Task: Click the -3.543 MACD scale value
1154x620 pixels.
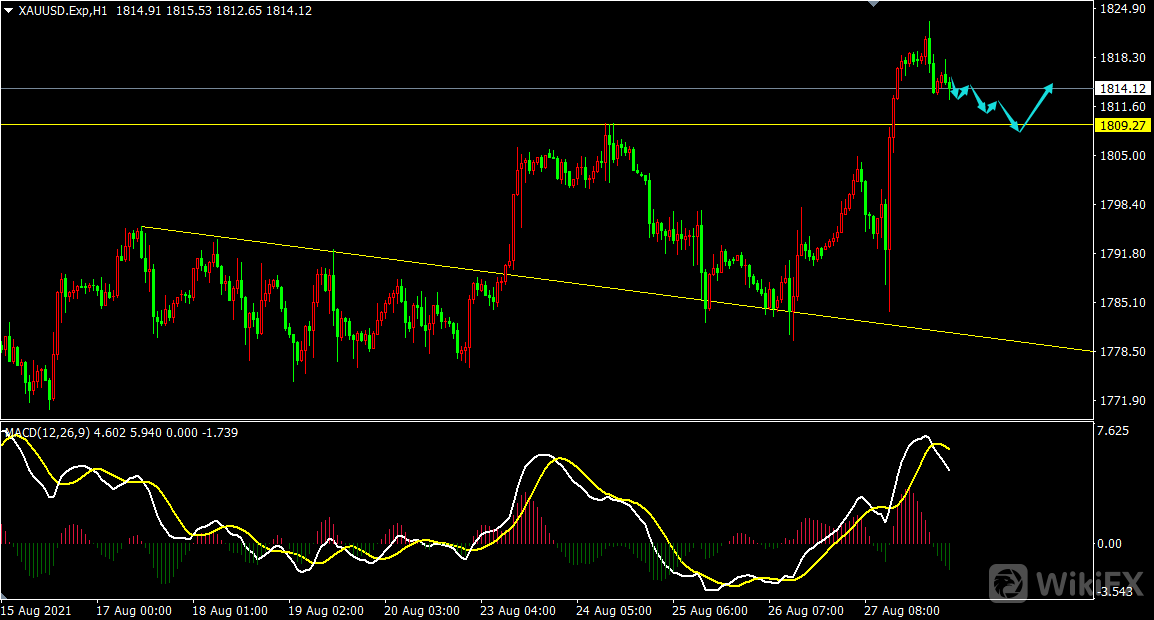Action: click(x=1116, y=592)
